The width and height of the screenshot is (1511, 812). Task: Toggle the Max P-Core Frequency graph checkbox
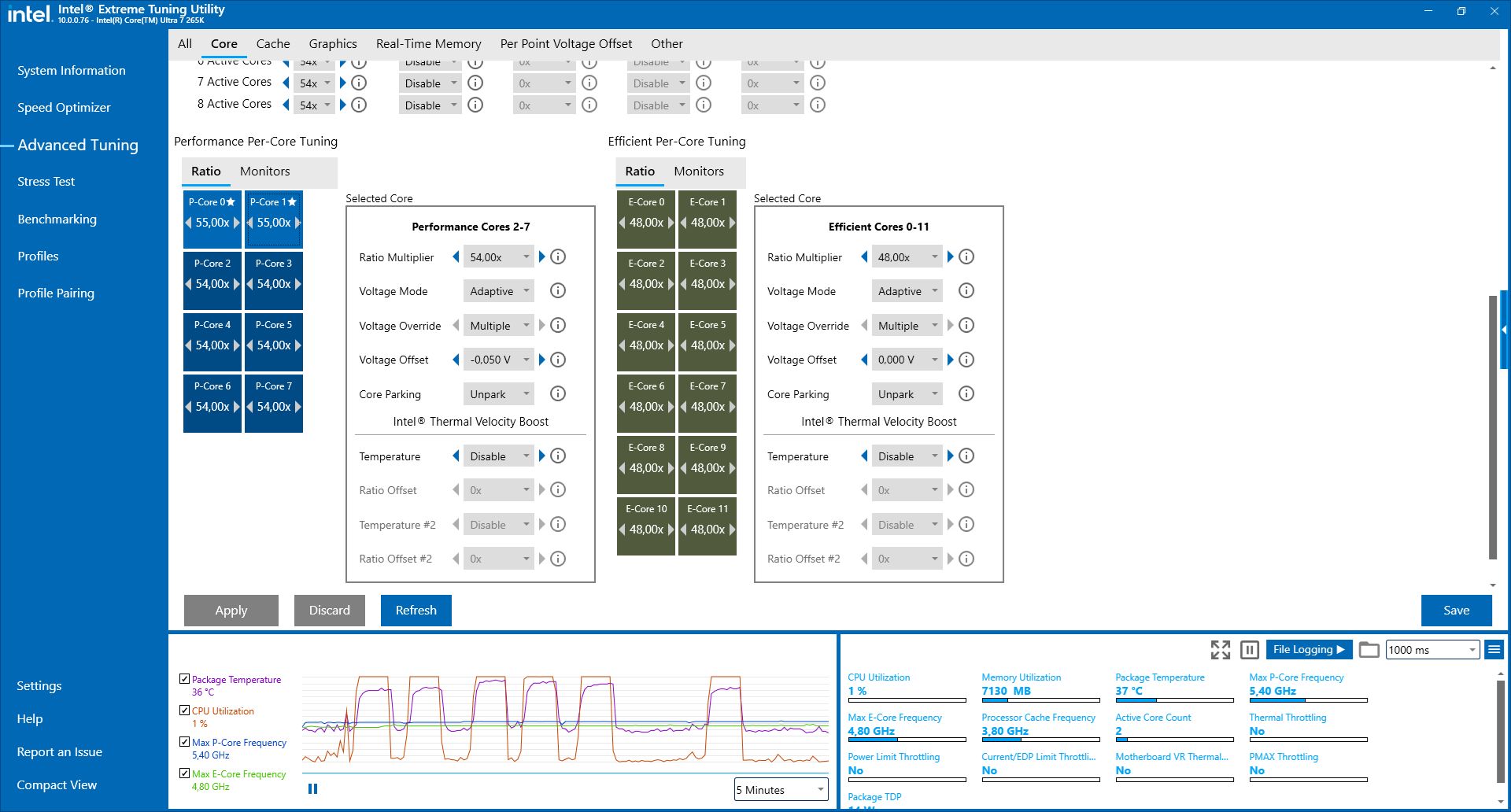pyautogui.click(x=184, y=741)
